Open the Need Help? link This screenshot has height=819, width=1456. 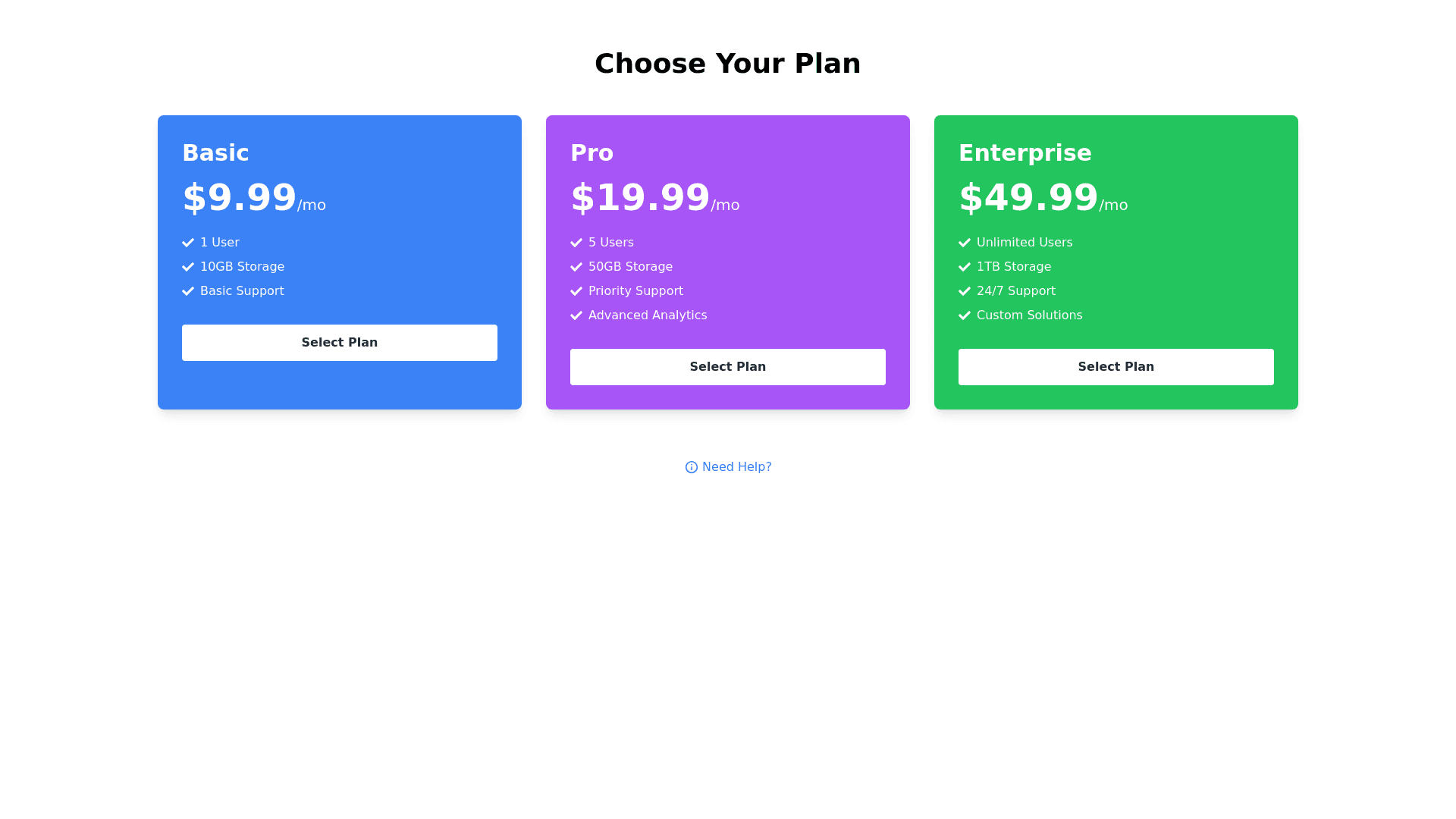coord(736,467)
